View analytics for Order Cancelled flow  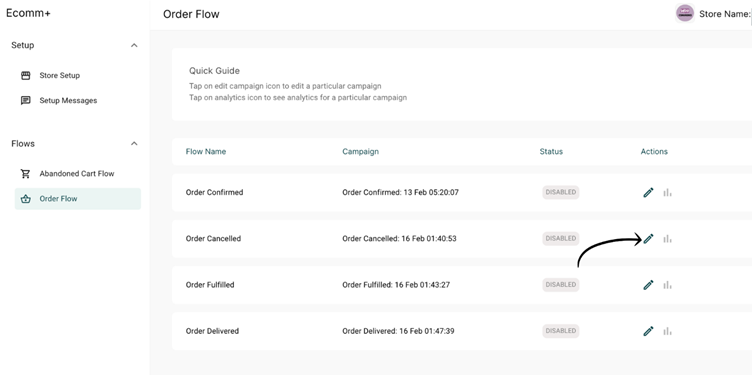[667, 238]
